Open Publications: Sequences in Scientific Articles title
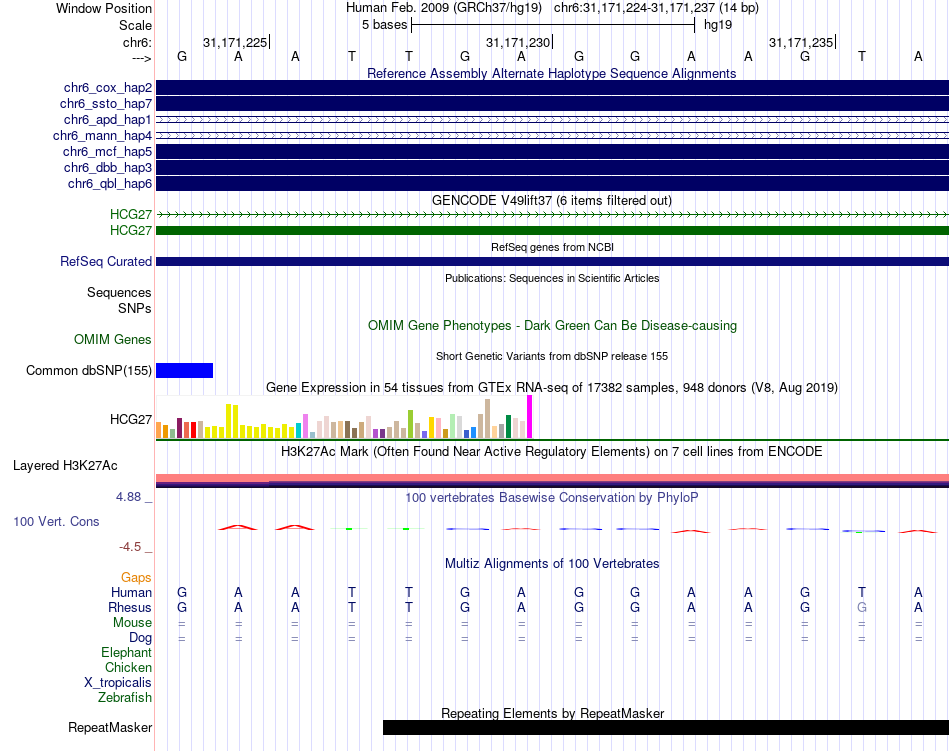The height and width of the screenshot is (751, 950). (x=552, y=278)
